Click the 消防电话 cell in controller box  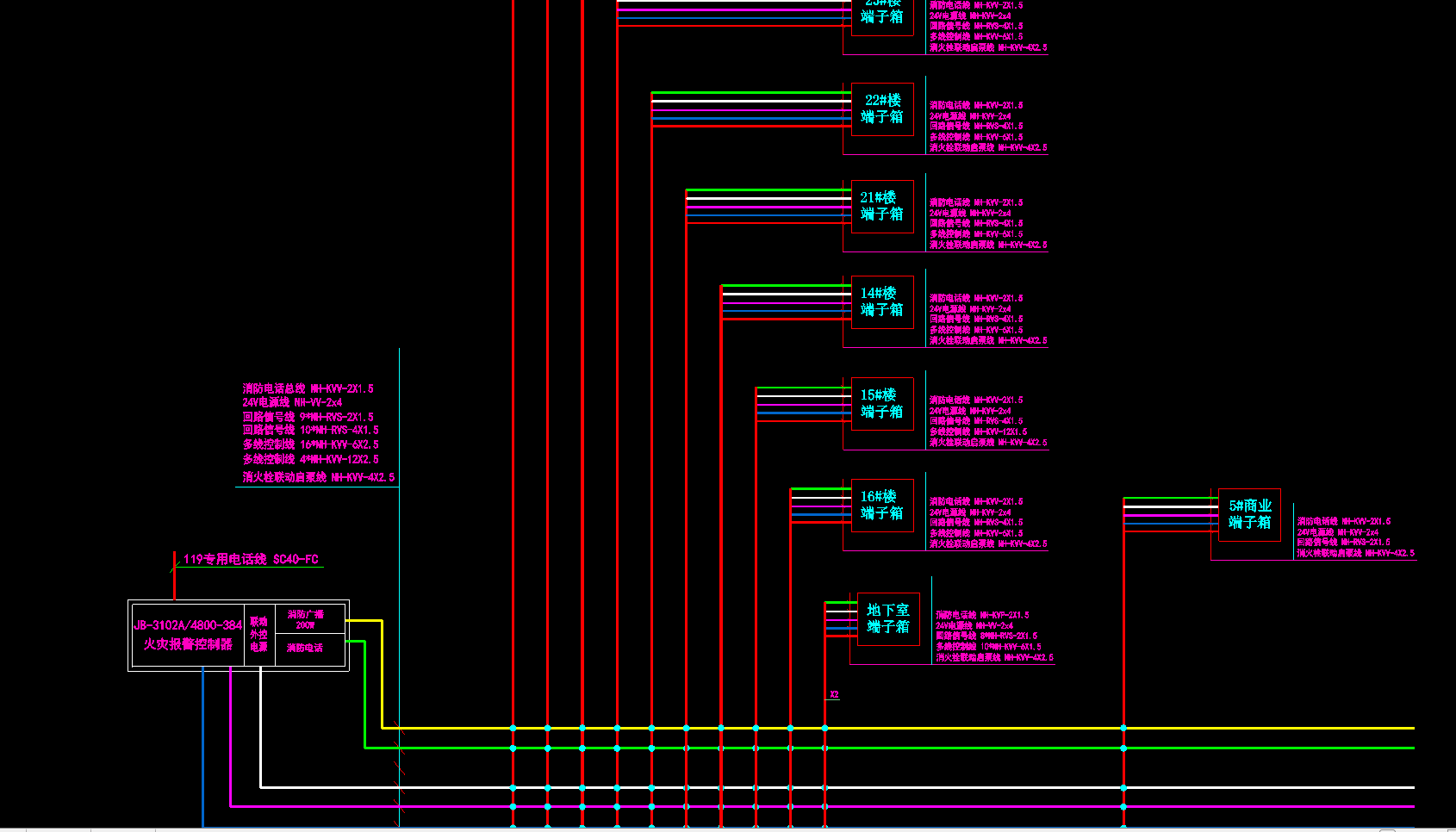click(305, 648)
